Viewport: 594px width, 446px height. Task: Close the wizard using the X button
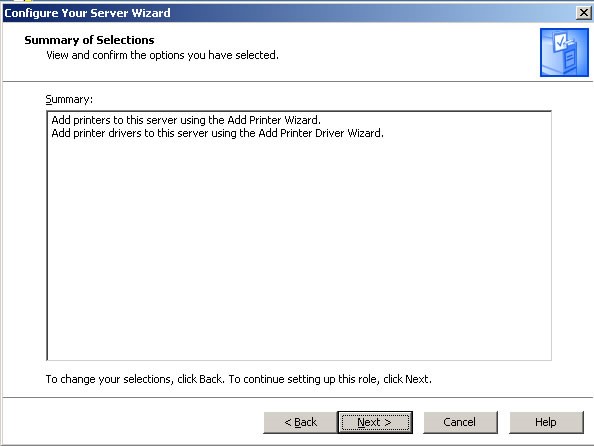pos(584,13)
